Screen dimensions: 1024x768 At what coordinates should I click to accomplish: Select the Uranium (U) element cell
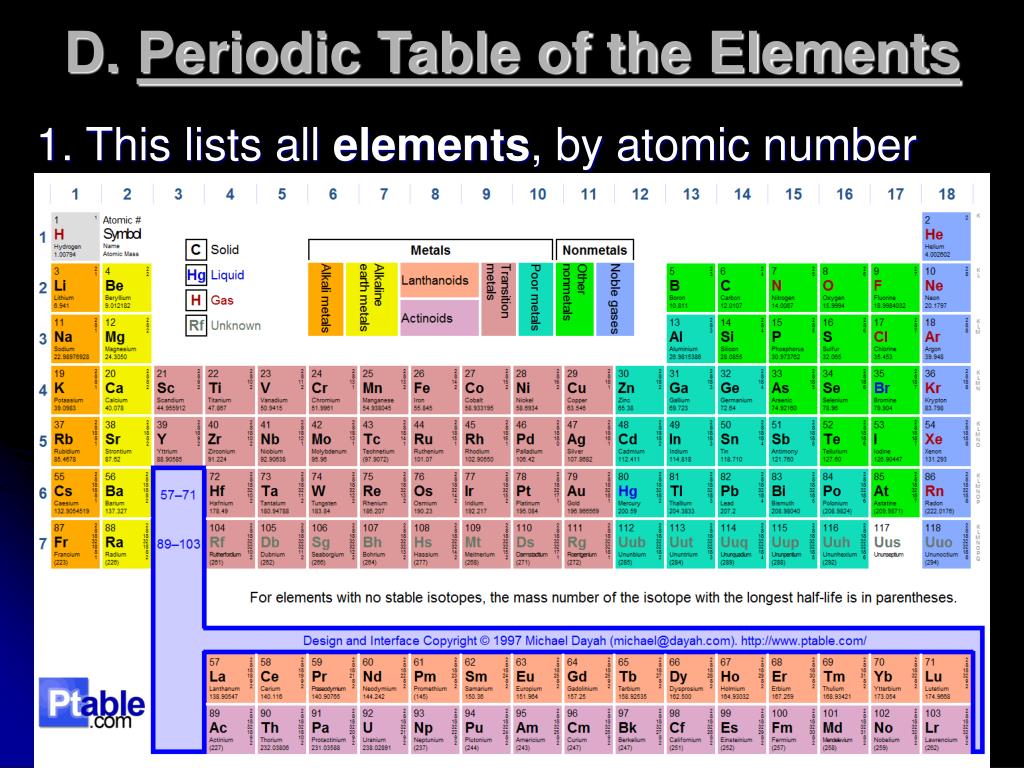tap(383, 729)
